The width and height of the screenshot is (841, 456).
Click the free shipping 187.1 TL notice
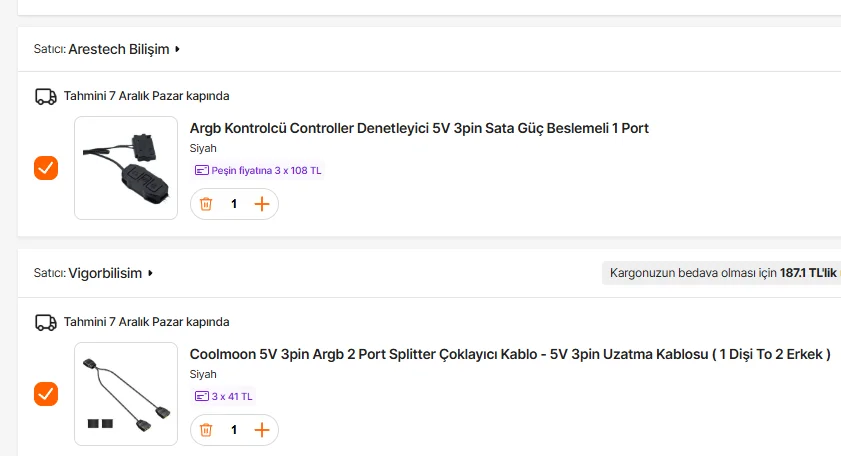pos(720,273)
